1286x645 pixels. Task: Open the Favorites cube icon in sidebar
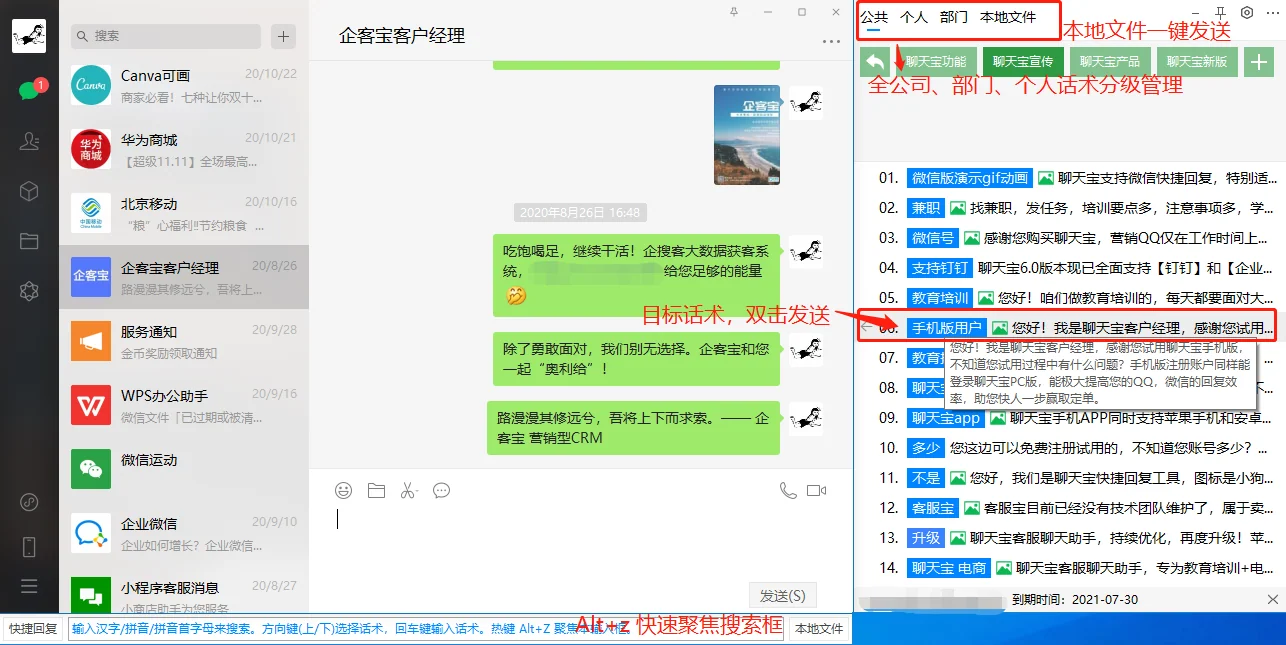point(29,191)
